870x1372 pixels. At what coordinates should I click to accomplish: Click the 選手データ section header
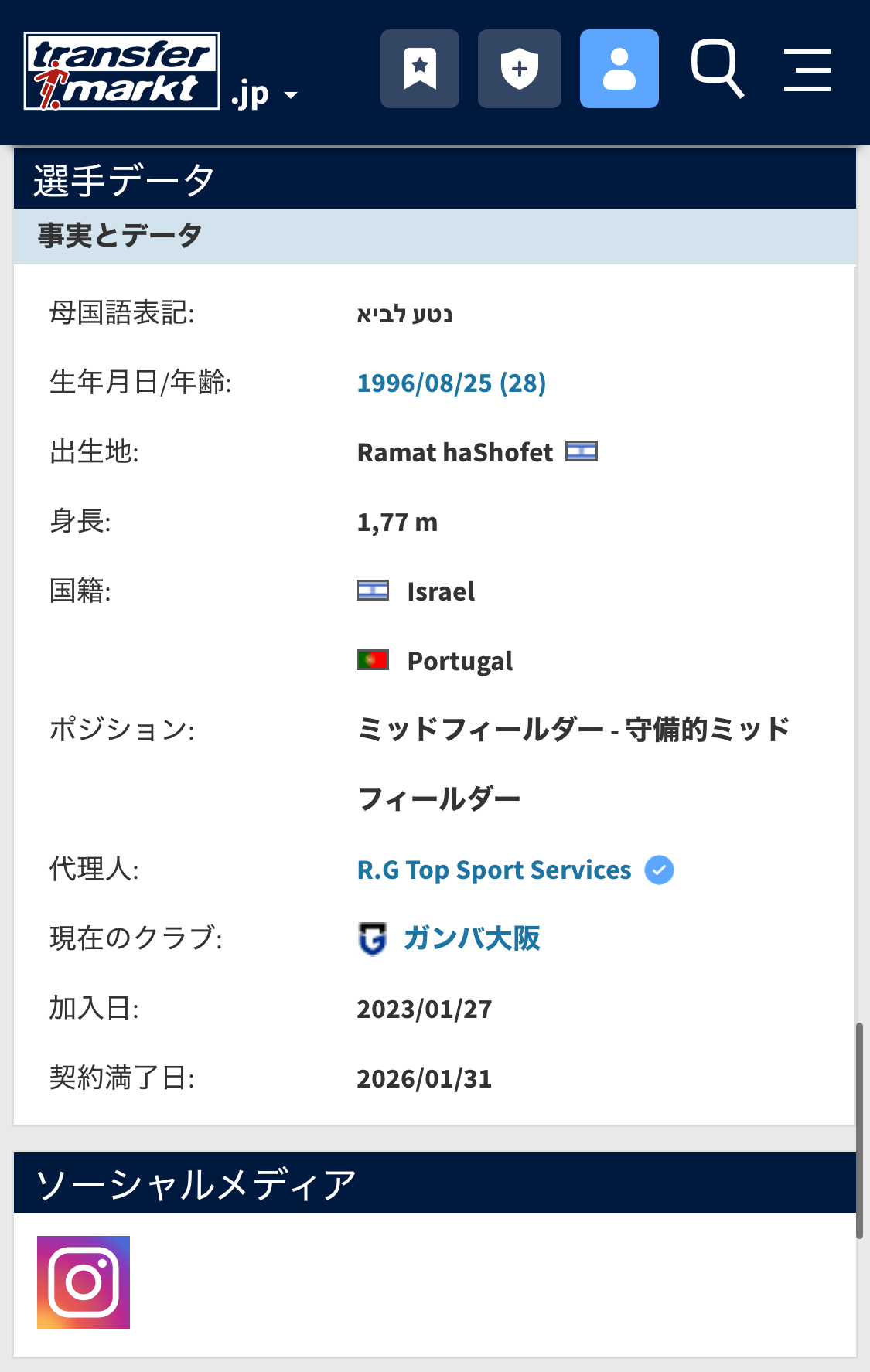pyautogui.click(x=124, y=180)
